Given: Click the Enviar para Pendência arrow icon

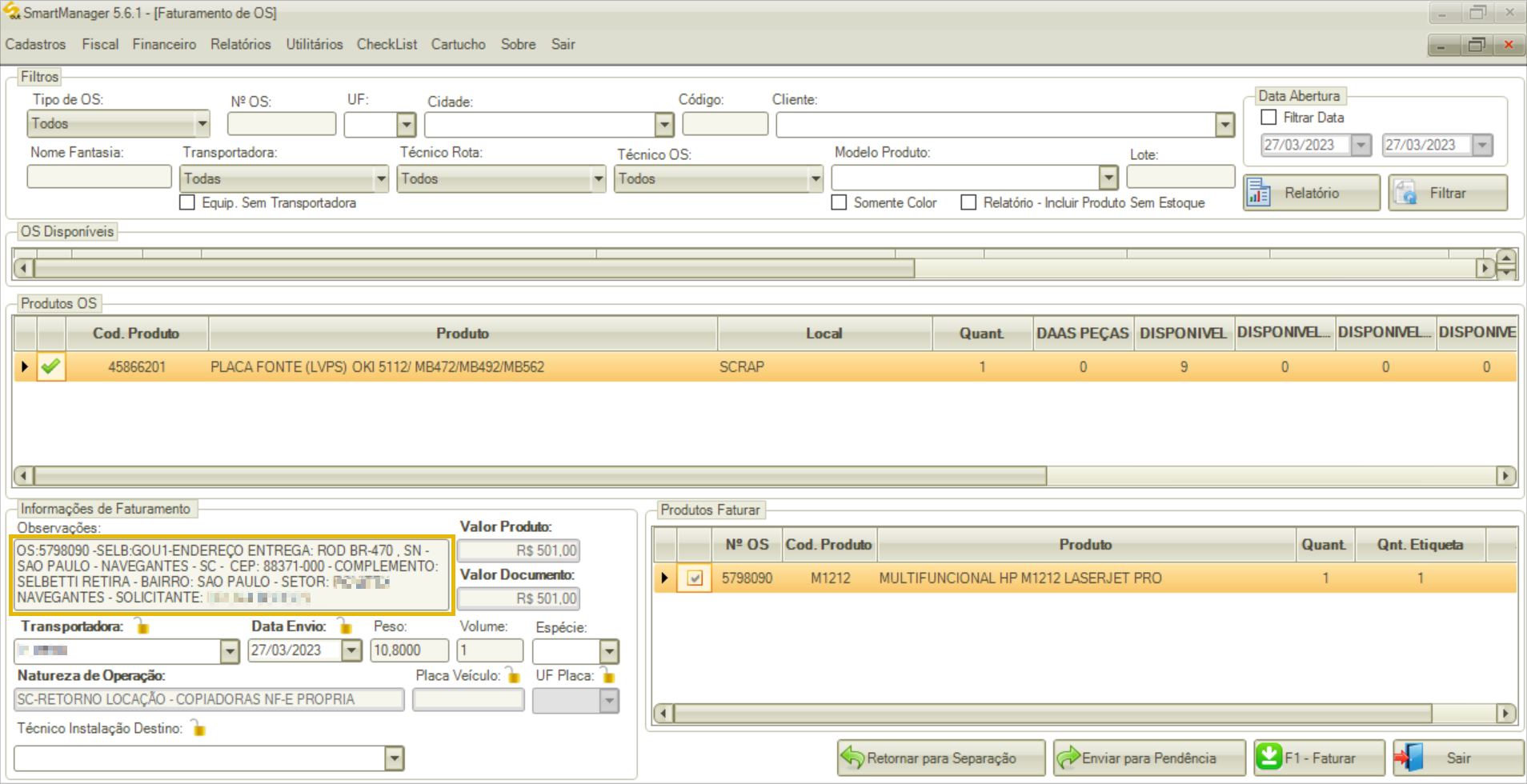Looking at the screenshot, I should coord(1068,758).
